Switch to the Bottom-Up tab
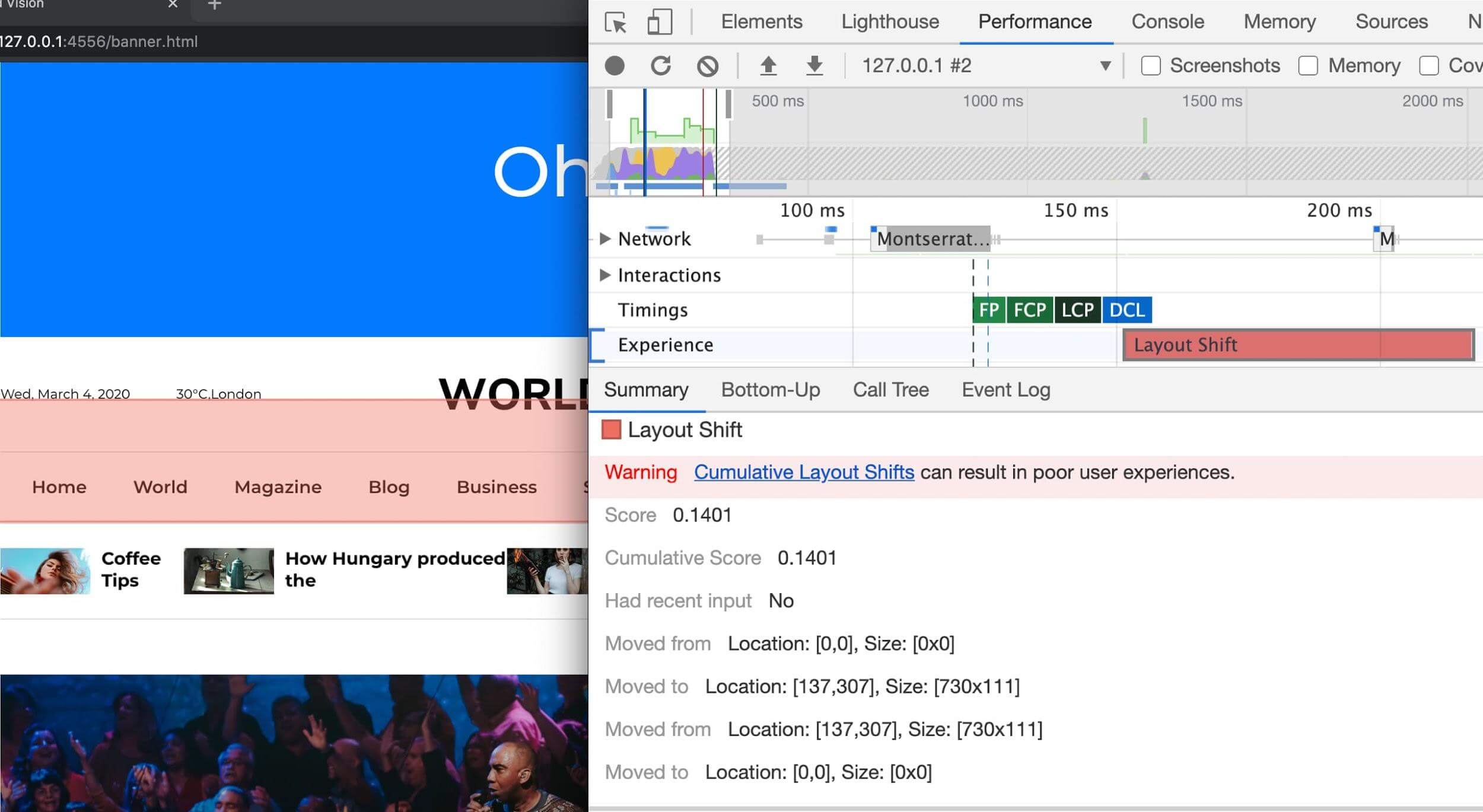Viewport: 1483px width, 812px height. (x=771, y=390)
